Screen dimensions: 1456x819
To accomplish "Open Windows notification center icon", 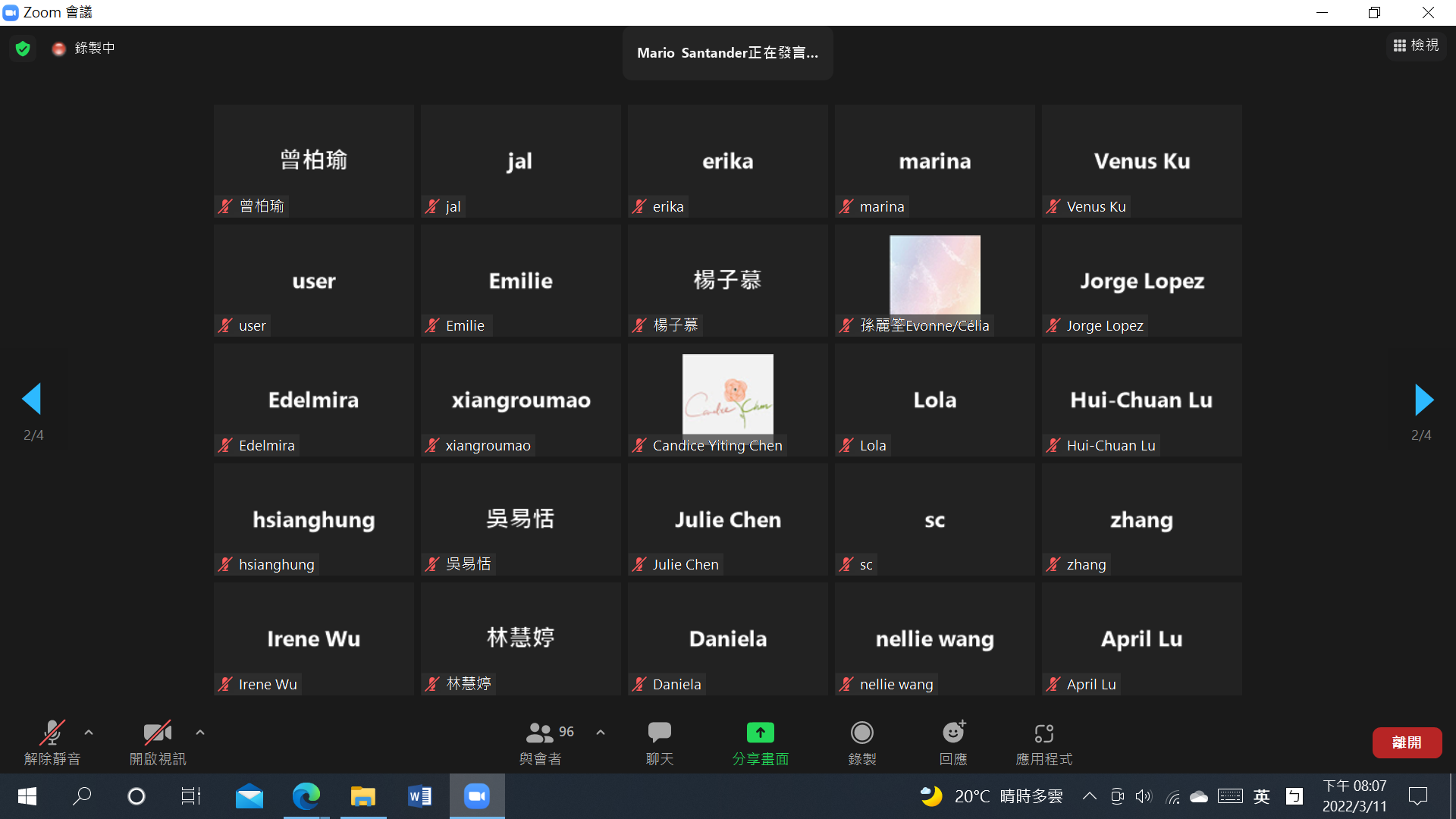I will [x=1417, y=796].
